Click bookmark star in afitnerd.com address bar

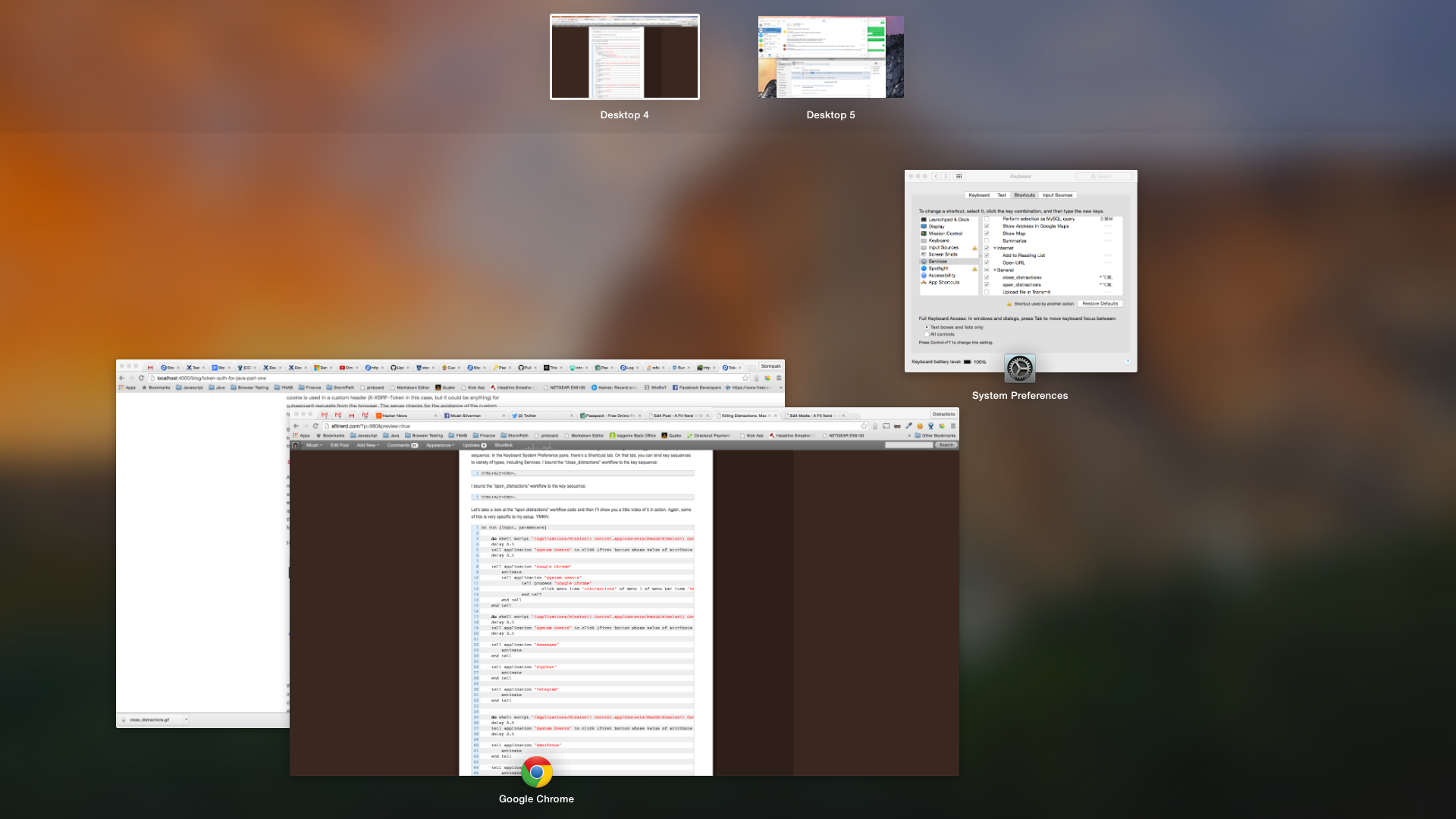[x=864, y=426]
